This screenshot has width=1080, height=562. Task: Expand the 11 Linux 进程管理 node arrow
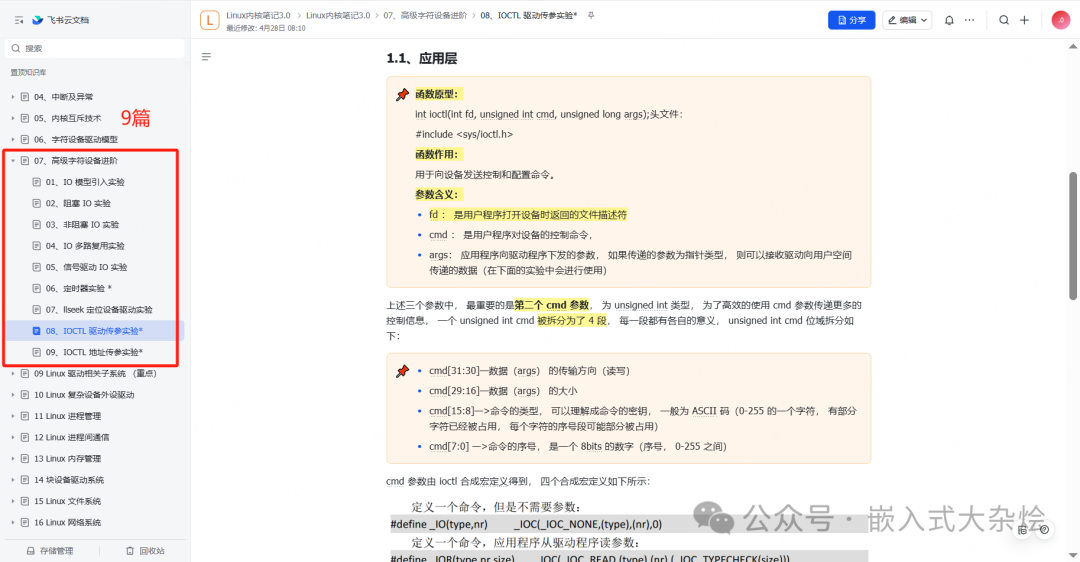click(12, 417)
